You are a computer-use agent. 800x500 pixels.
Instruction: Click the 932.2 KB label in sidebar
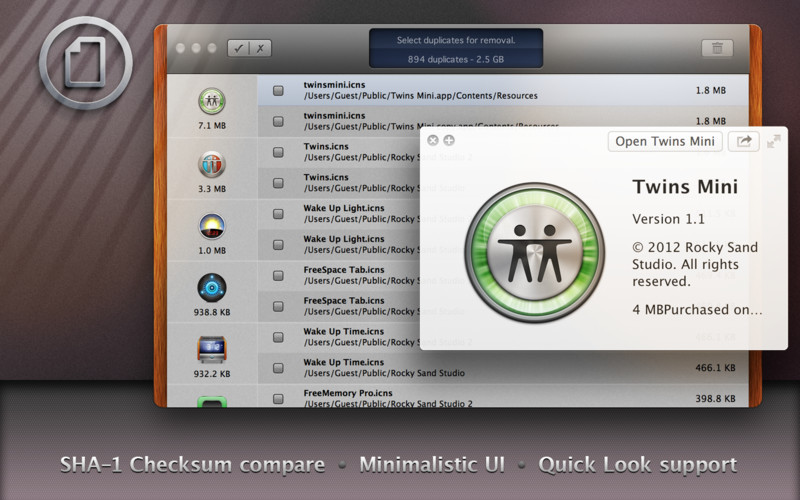point(212,374)
